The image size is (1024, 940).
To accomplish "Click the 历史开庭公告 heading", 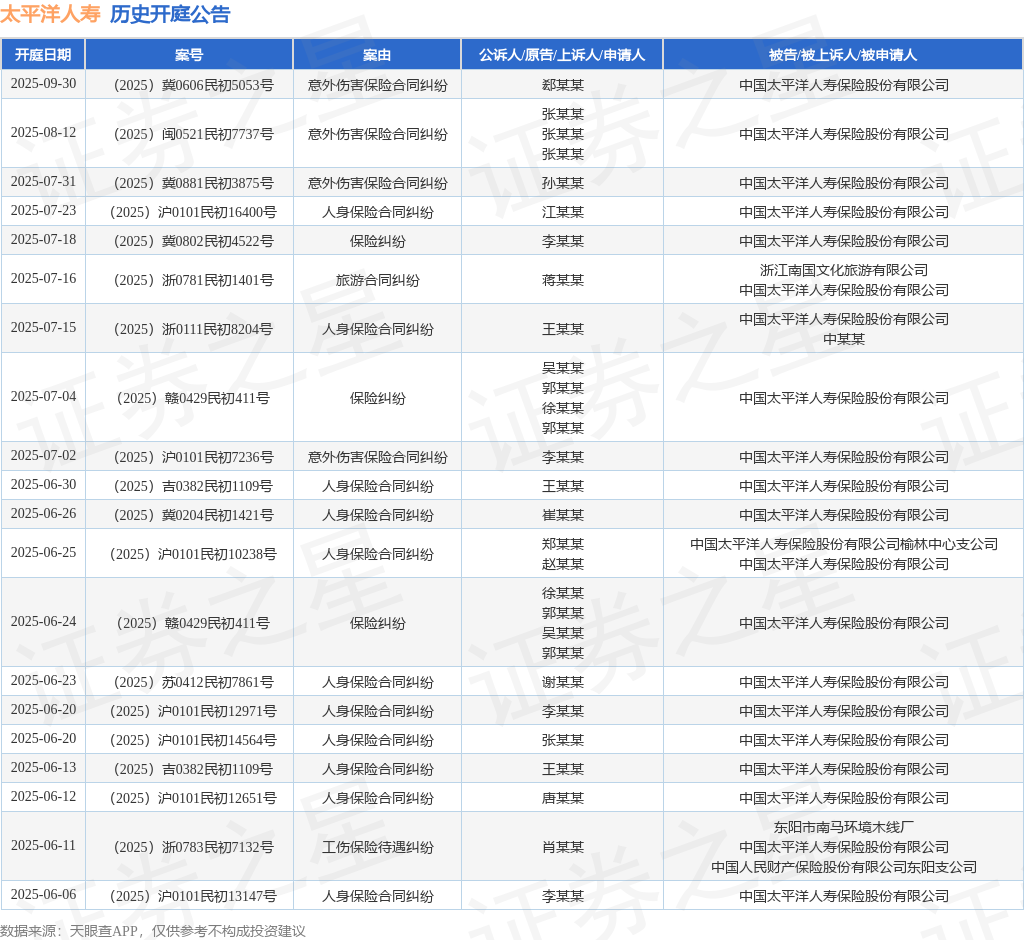I will tap(170, 14).
